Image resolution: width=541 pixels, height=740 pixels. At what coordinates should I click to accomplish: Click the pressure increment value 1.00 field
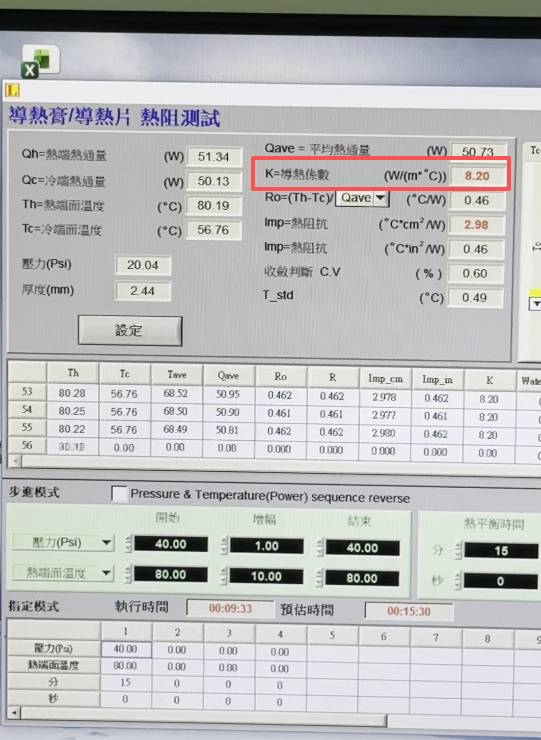pos(267,546)
